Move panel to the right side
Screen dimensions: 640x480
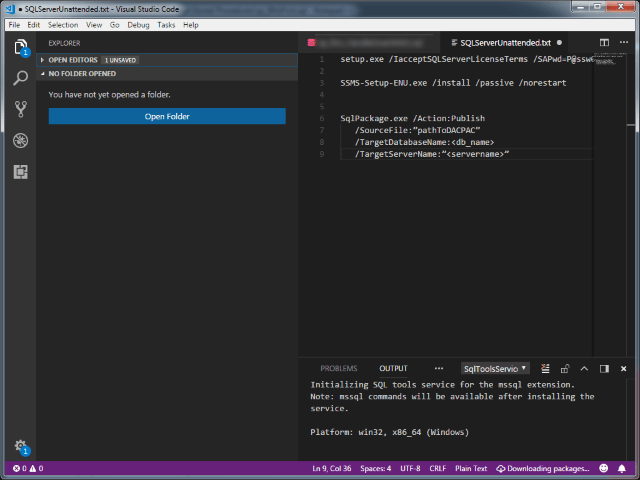[x=604, y=369]
